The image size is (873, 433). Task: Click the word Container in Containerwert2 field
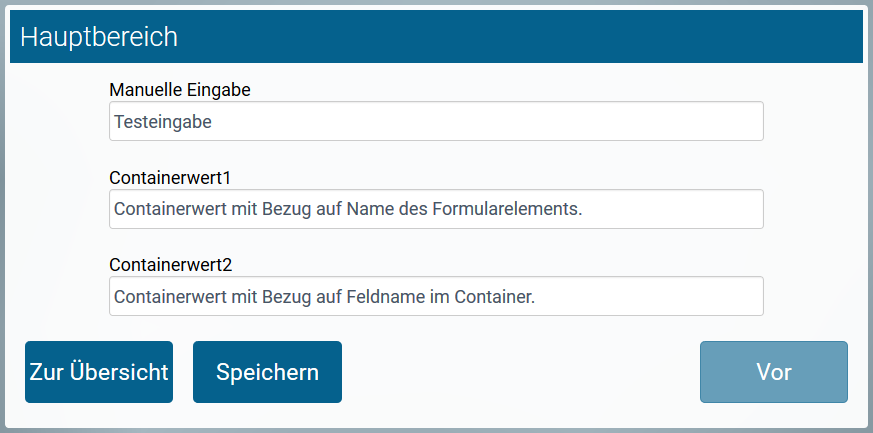[496, 297]
